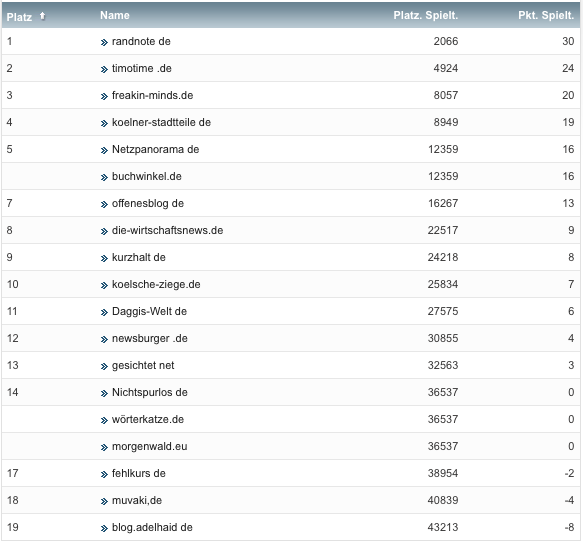This screenshot has height=543, width=583.
Task: Click the arrow icon before Daggis-Welt de
Action: pyautogui.click(x=104, y=312)
